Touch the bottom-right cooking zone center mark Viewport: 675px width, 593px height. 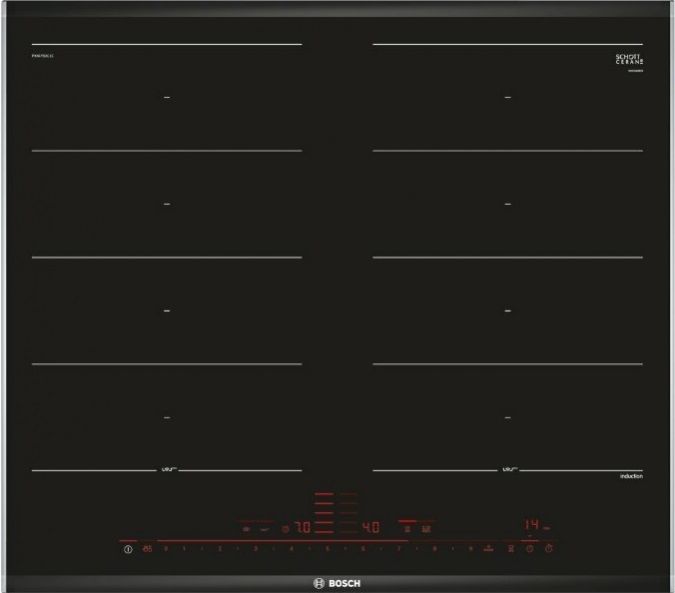508,417
